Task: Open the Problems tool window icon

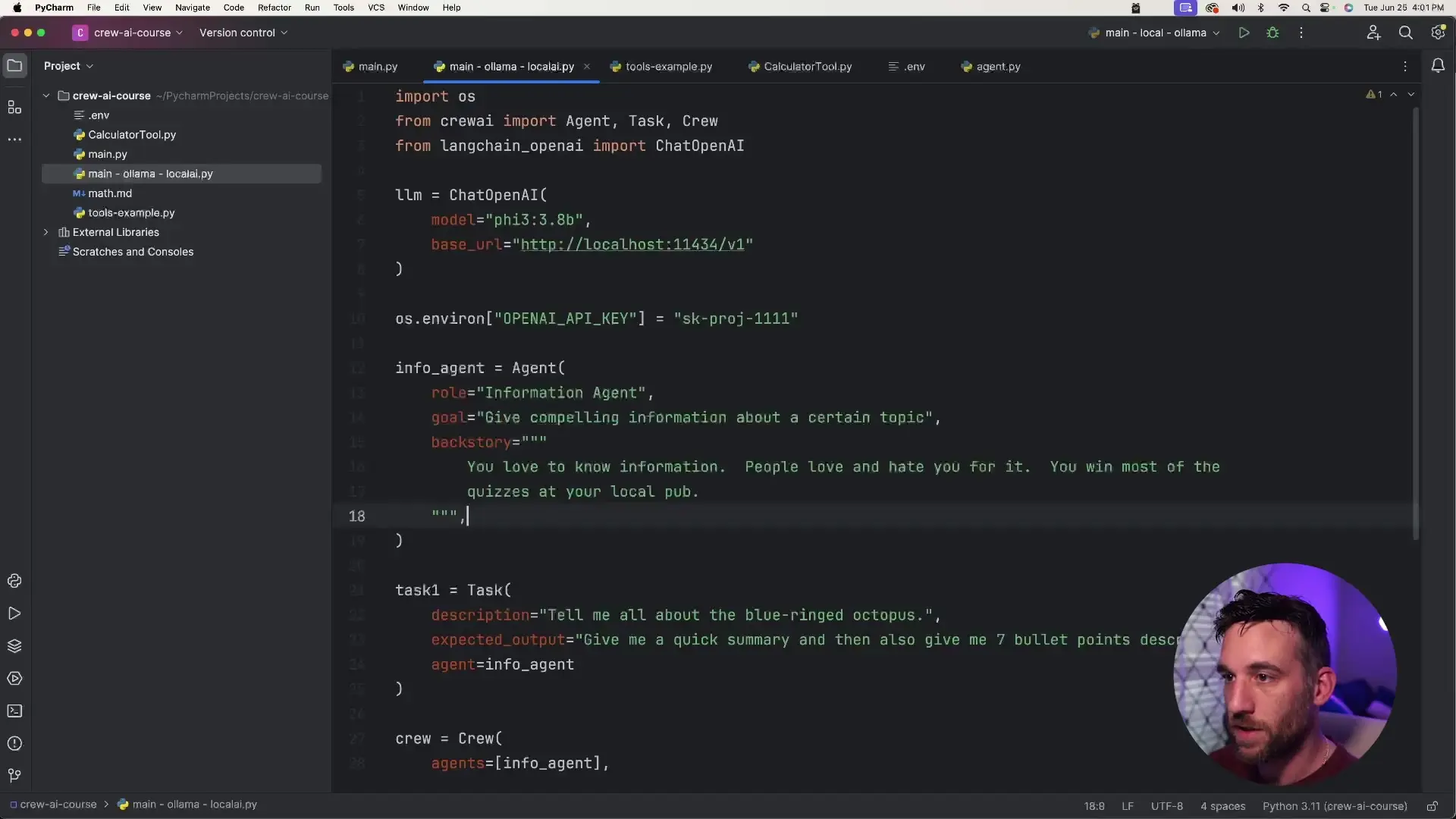Action: pyautogui.click(x=14, y=744)
